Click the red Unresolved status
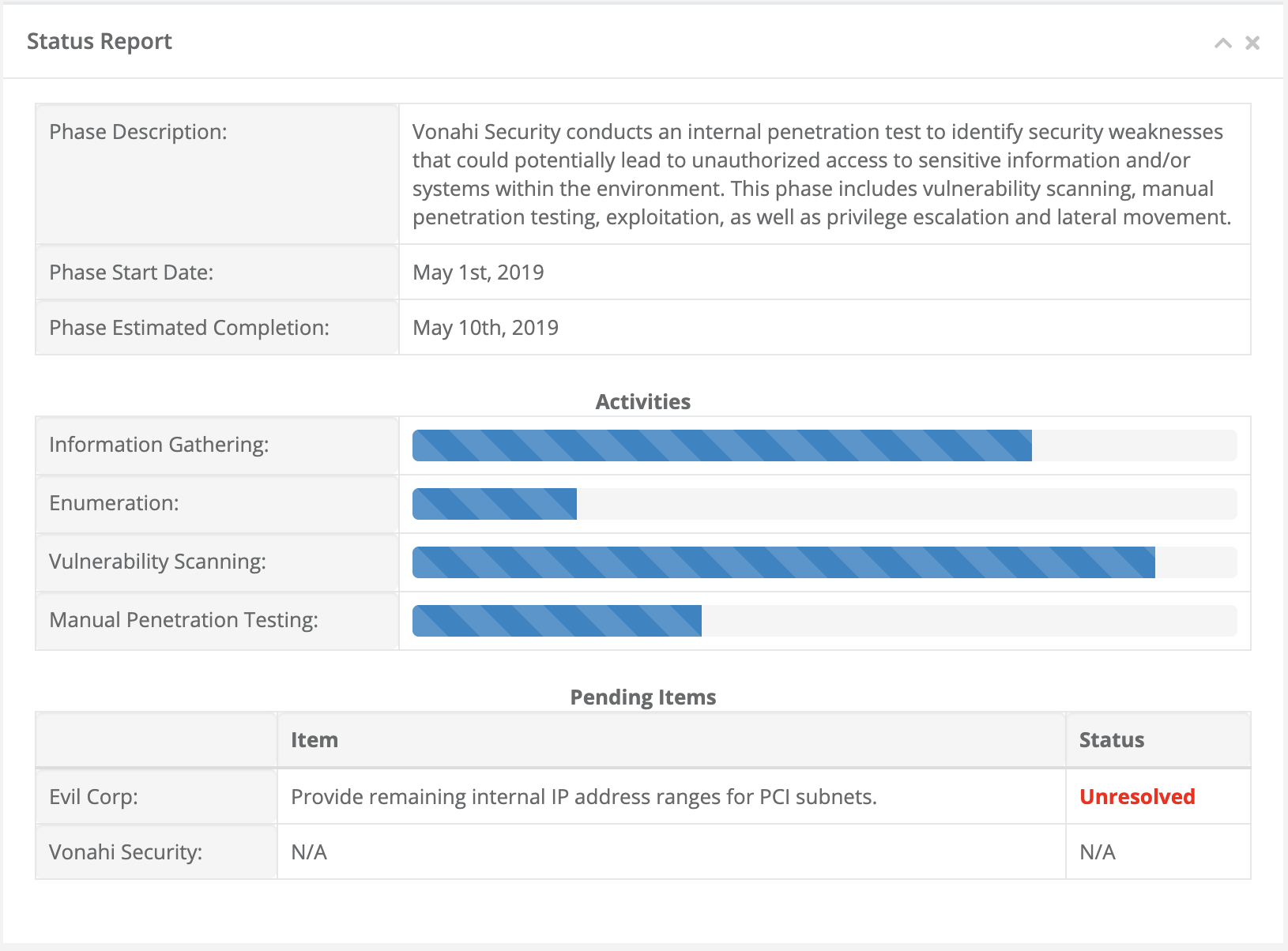Image resolution: width=1288 pixels, height=951 pixels. point(1136,796)
